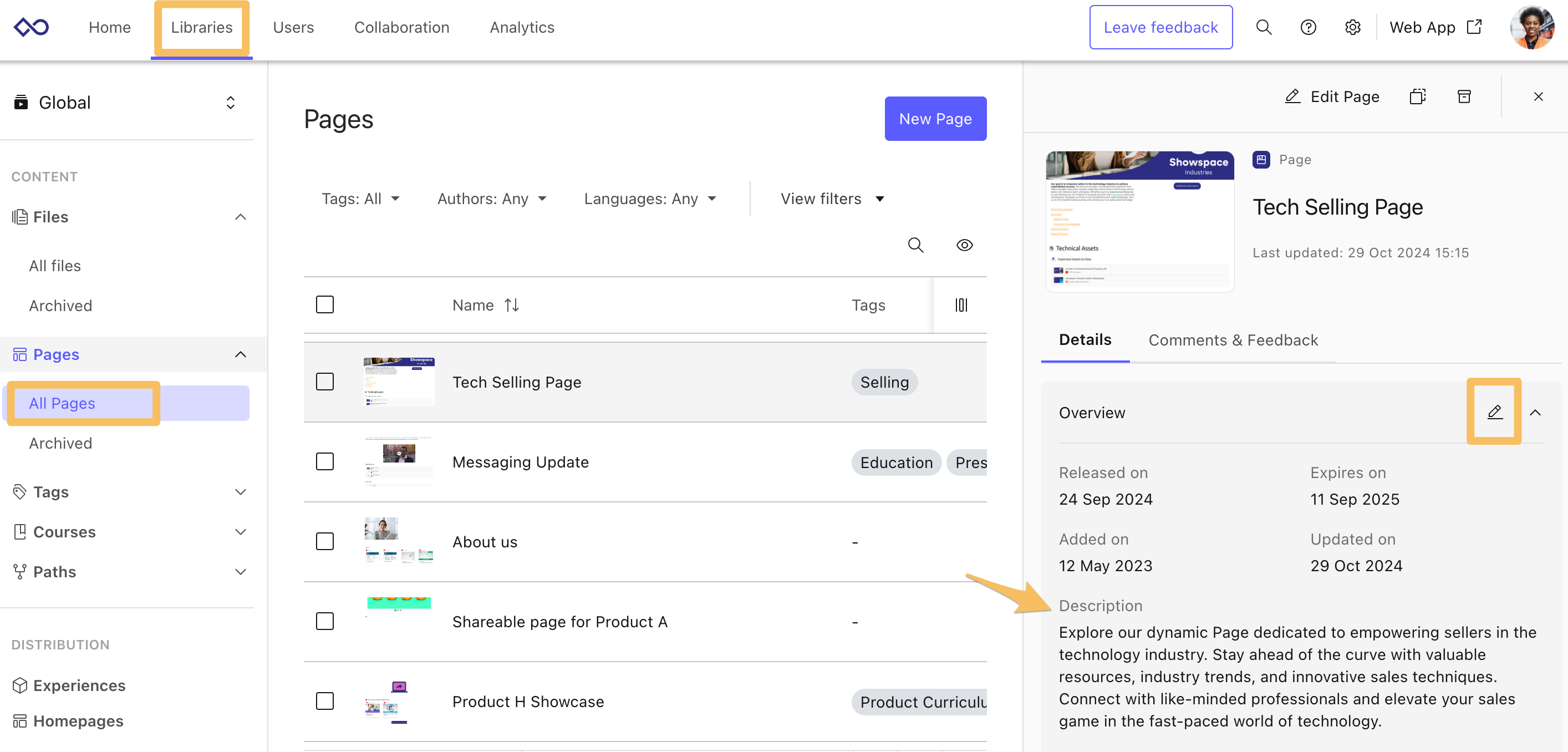Viewport: 1568px width, 752px height.
Task: Search within the pages list
Action: coord(915,245)
